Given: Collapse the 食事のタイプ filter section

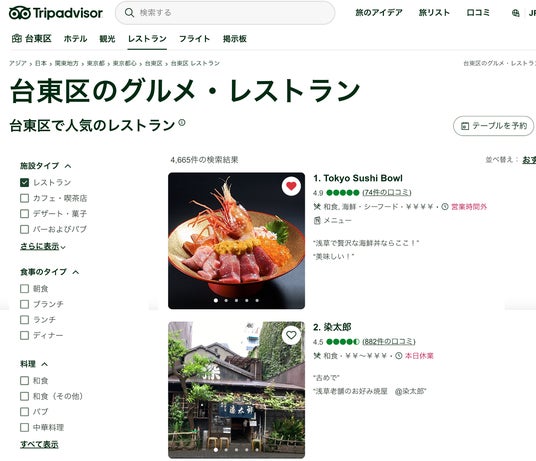Looking at the screenshot, I should point(76,272).
